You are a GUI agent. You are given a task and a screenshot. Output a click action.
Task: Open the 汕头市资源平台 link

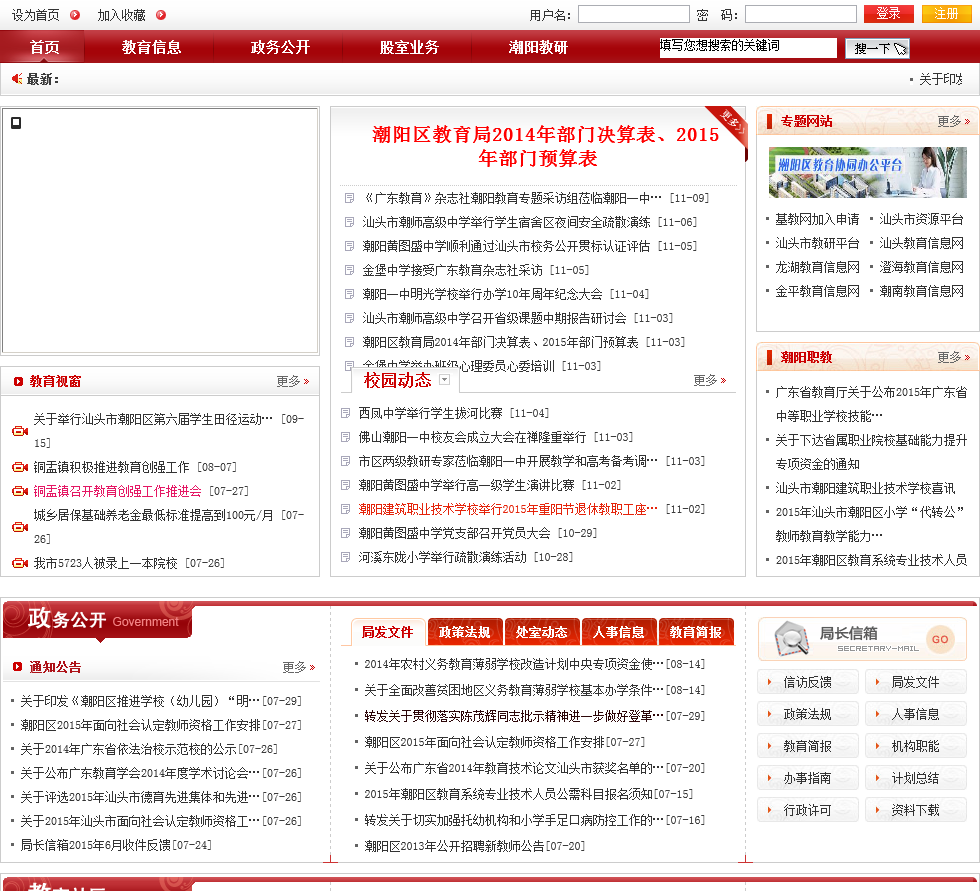(x=921, y=219)
